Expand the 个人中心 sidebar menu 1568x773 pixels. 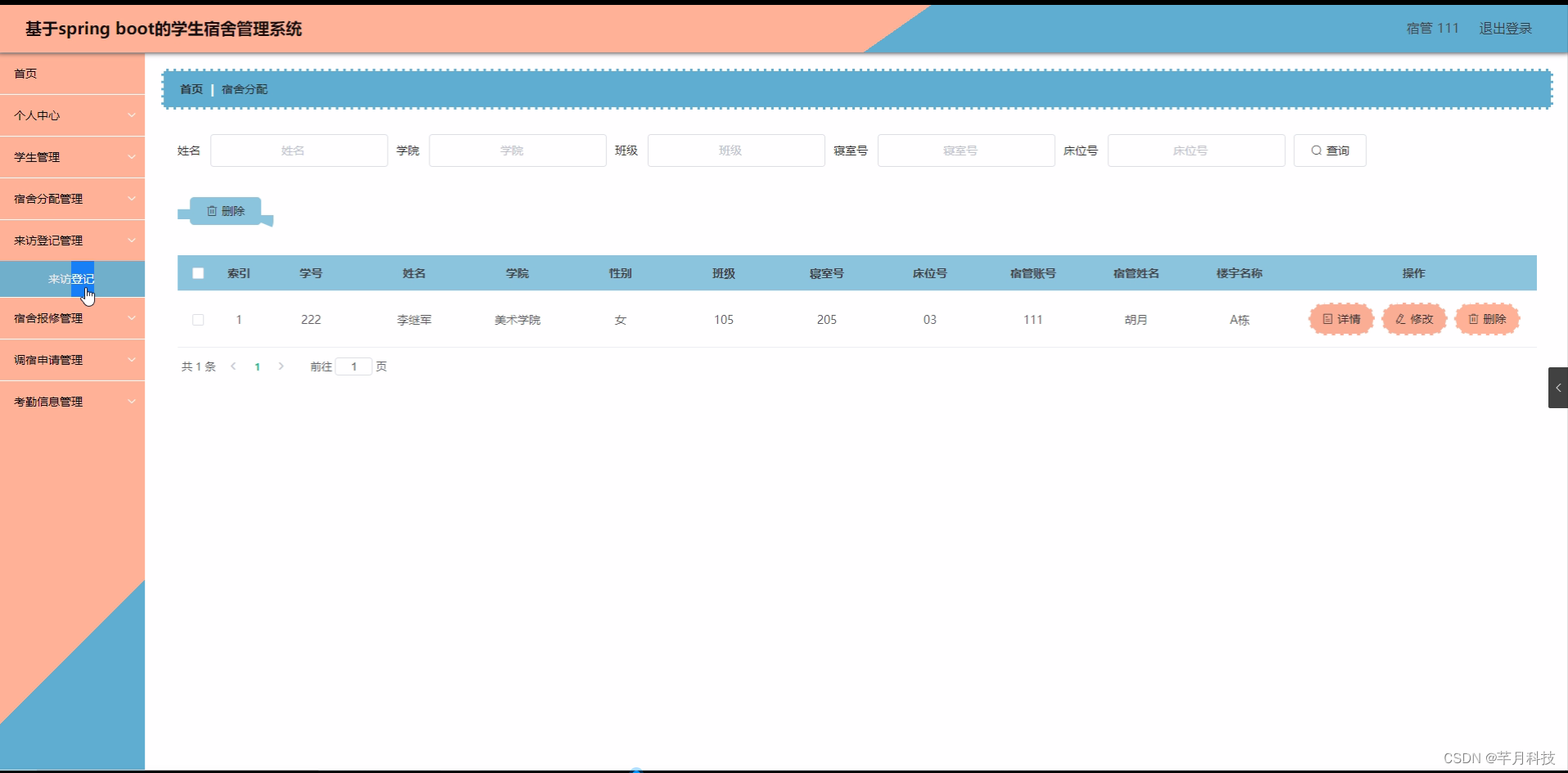tap(72, 115)
